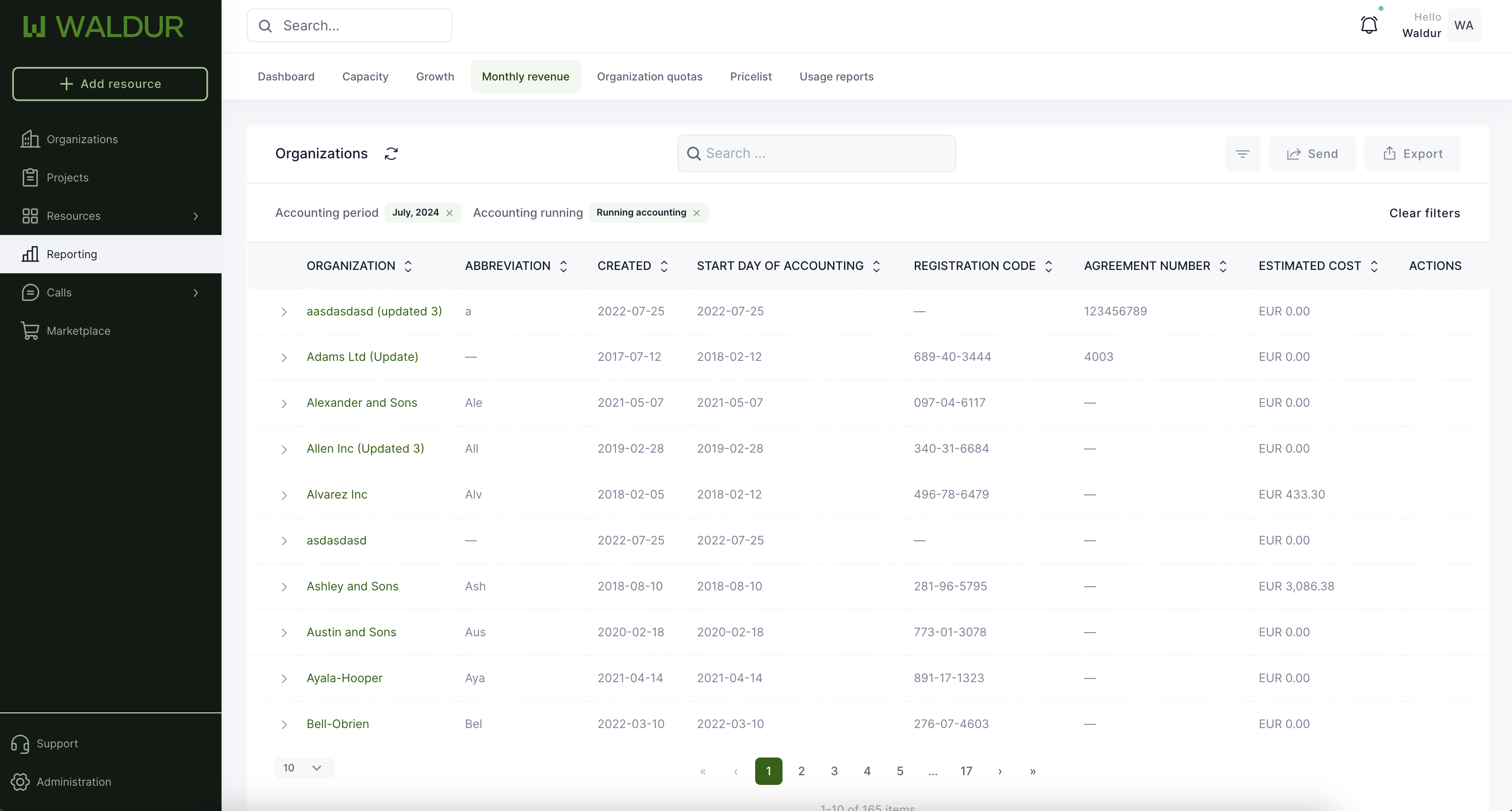Viewport: 1512px width, 811px height.
Task: Open the Ashley and Sons organization link
Action: click(352, 586)
